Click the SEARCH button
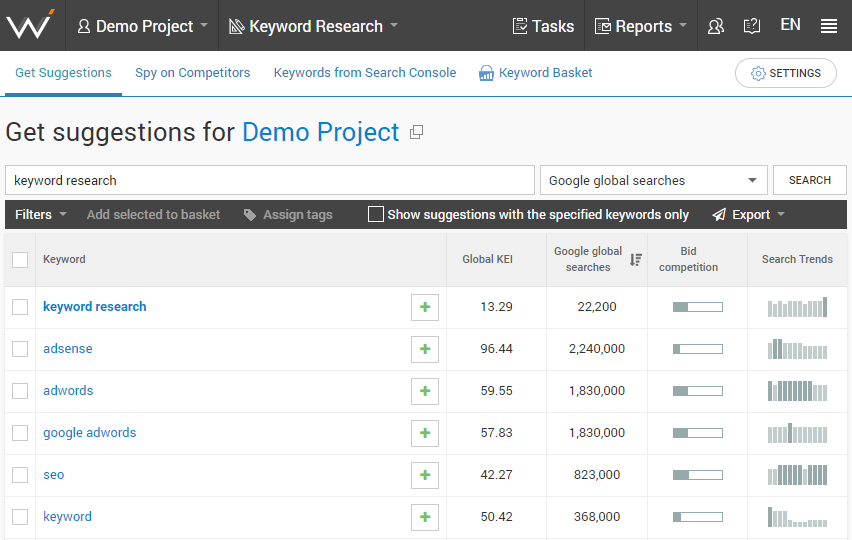 click(810, 180)
